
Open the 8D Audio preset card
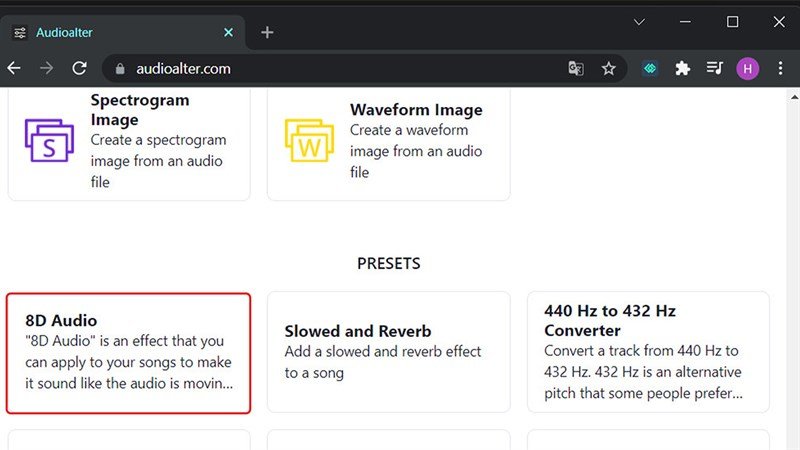[128, 352]
